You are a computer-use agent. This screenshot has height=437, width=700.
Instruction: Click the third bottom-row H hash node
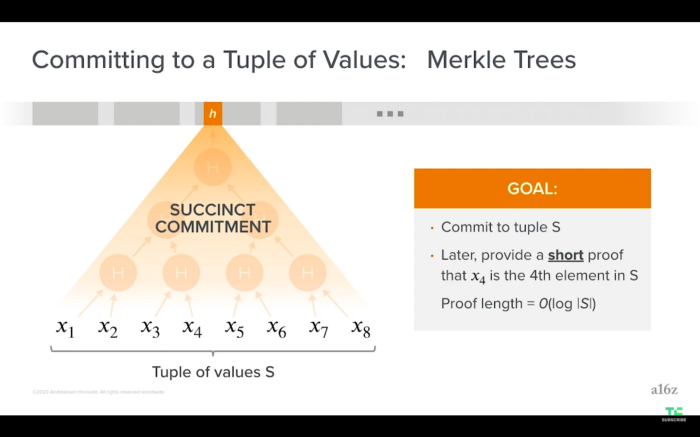244,273
